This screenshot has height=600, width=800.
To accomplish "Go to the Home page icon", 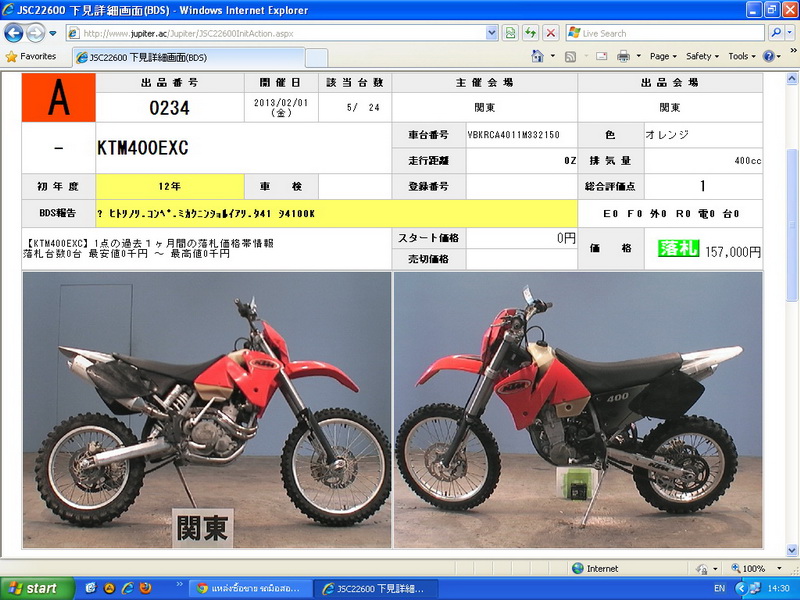I will [x=538, y=56].
